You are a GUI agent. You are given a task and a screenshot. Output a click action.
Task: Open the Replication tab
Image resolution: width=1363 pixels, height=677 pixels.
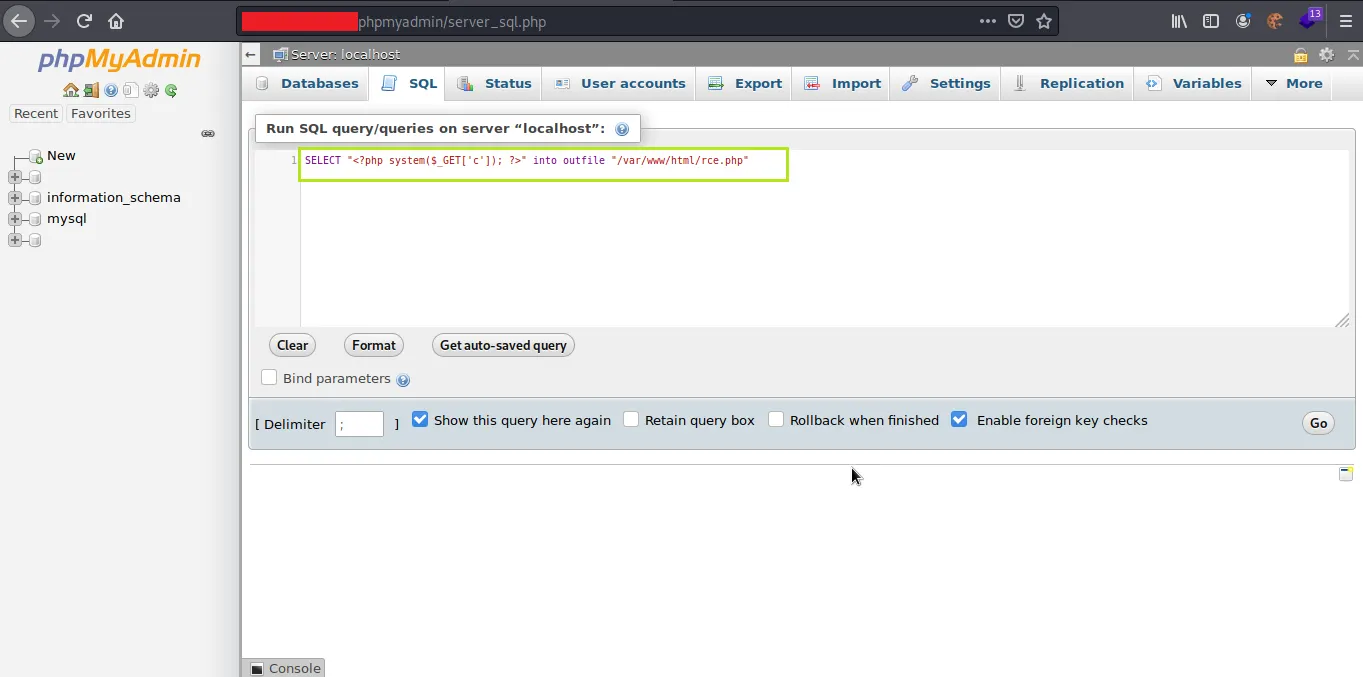tap(1069, 83)
